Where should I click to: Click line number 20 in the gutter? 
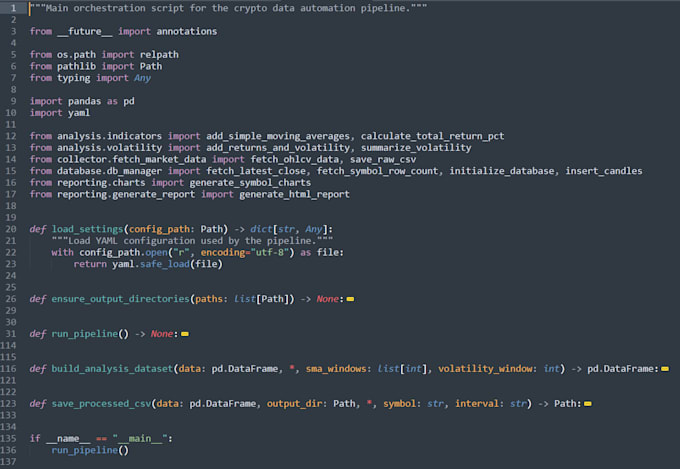[11, 229]
